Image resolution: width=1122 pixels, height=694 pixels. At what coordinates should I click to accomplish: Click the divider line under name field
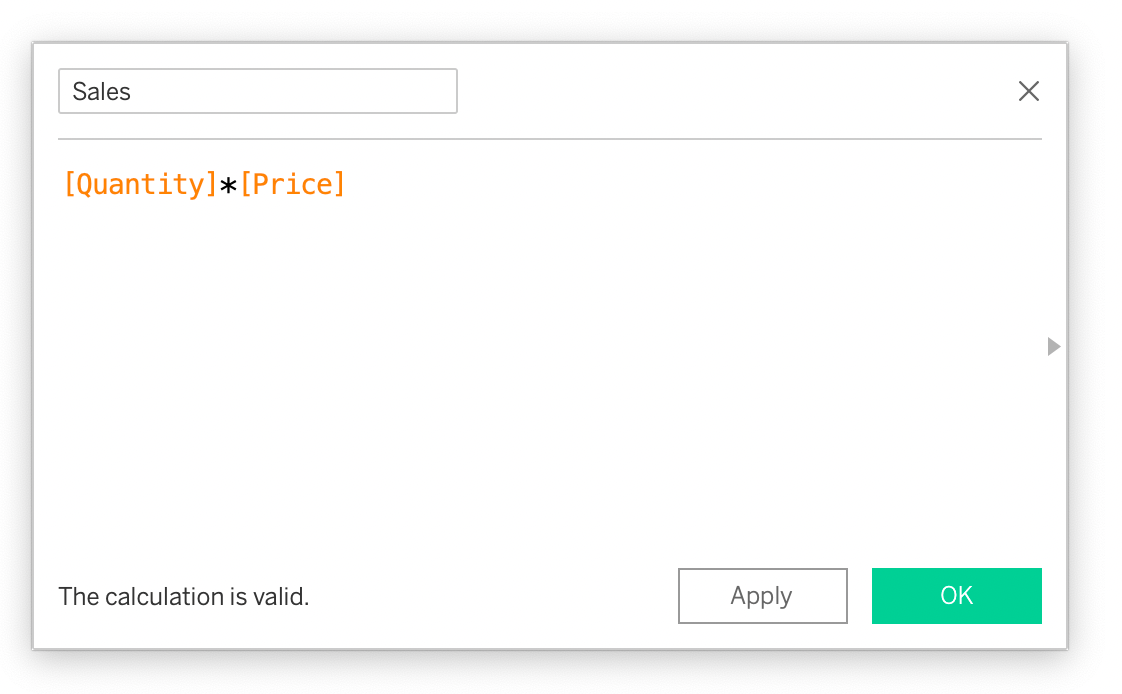pyautogui.click(x=550, y=138)
